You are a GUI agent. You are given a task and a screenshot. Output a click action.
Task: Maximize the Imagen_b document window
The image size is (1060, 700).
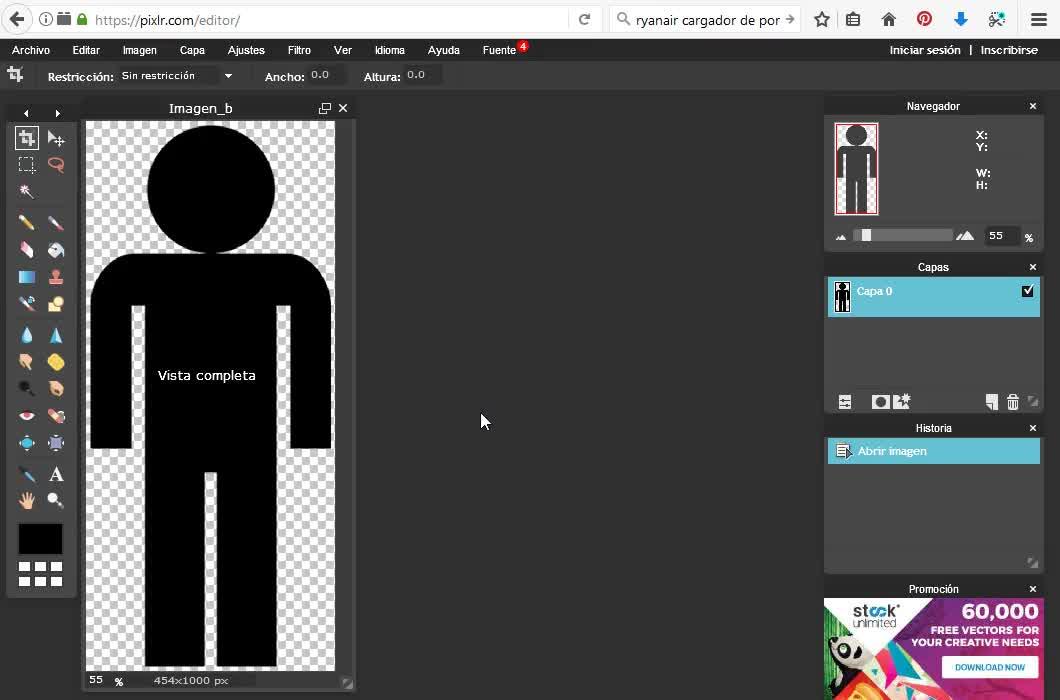coord(324,108)
